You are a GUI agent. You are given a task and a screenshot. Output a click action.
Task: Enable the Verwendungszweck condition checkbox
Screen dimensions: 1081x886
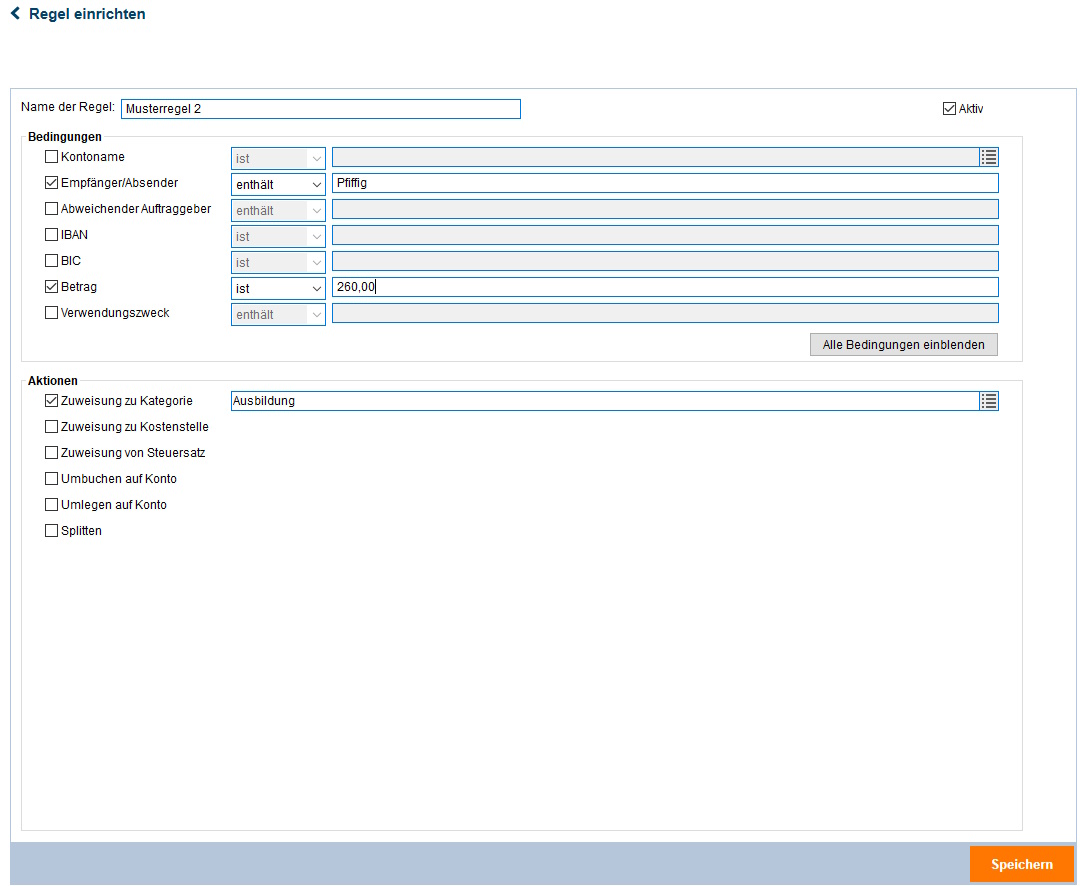pos(52,313)
